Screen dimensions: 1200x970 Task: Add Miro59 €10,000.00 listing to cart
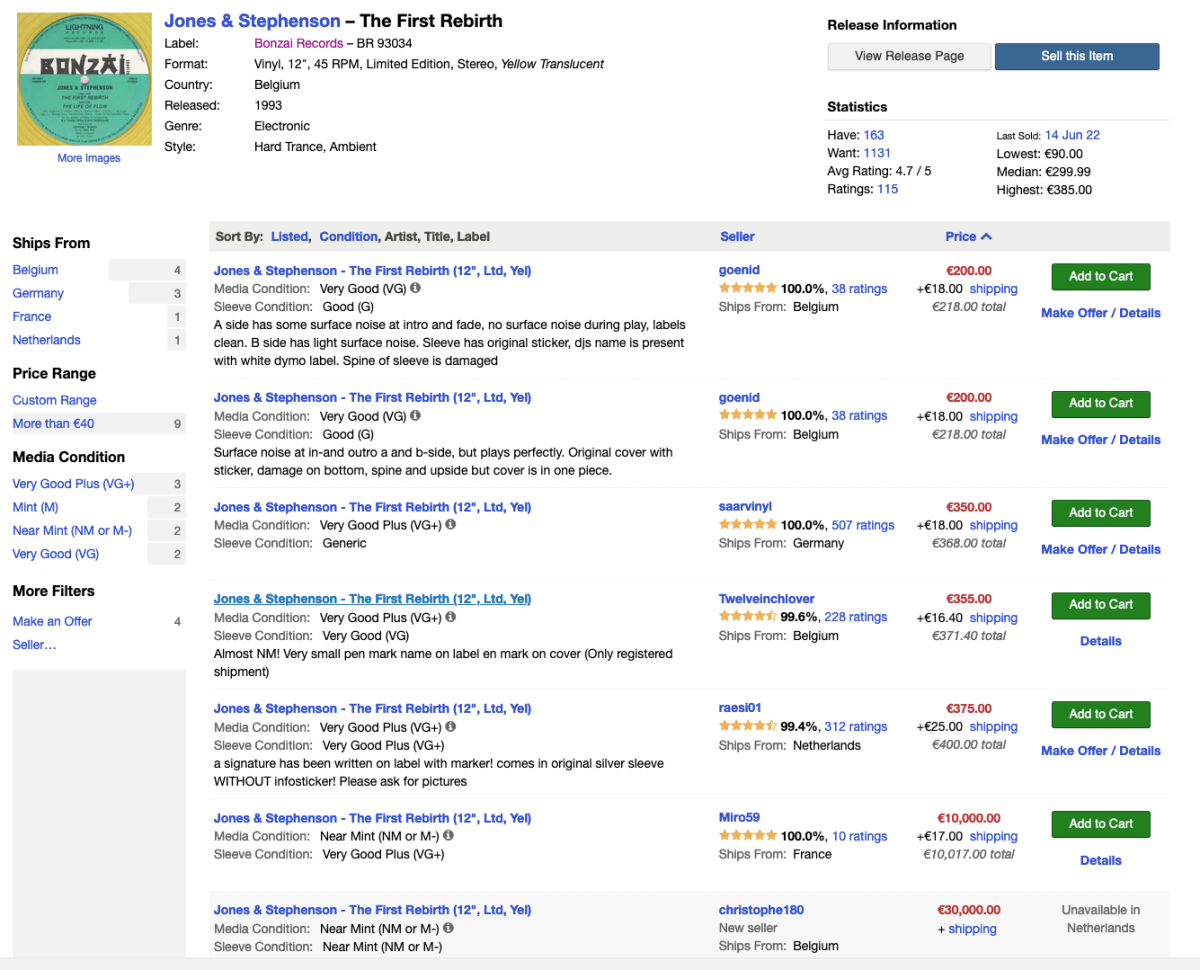click(1100, 824)
